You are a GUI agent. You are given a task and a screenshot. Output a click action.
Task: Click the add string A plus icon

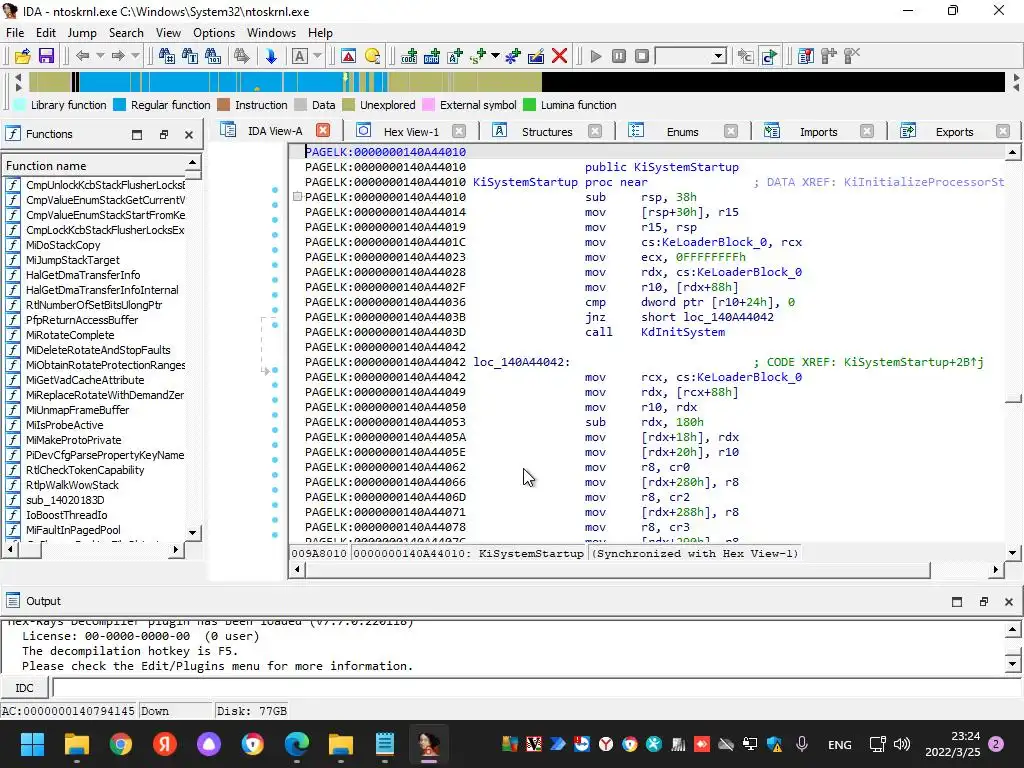click(455, 56)
